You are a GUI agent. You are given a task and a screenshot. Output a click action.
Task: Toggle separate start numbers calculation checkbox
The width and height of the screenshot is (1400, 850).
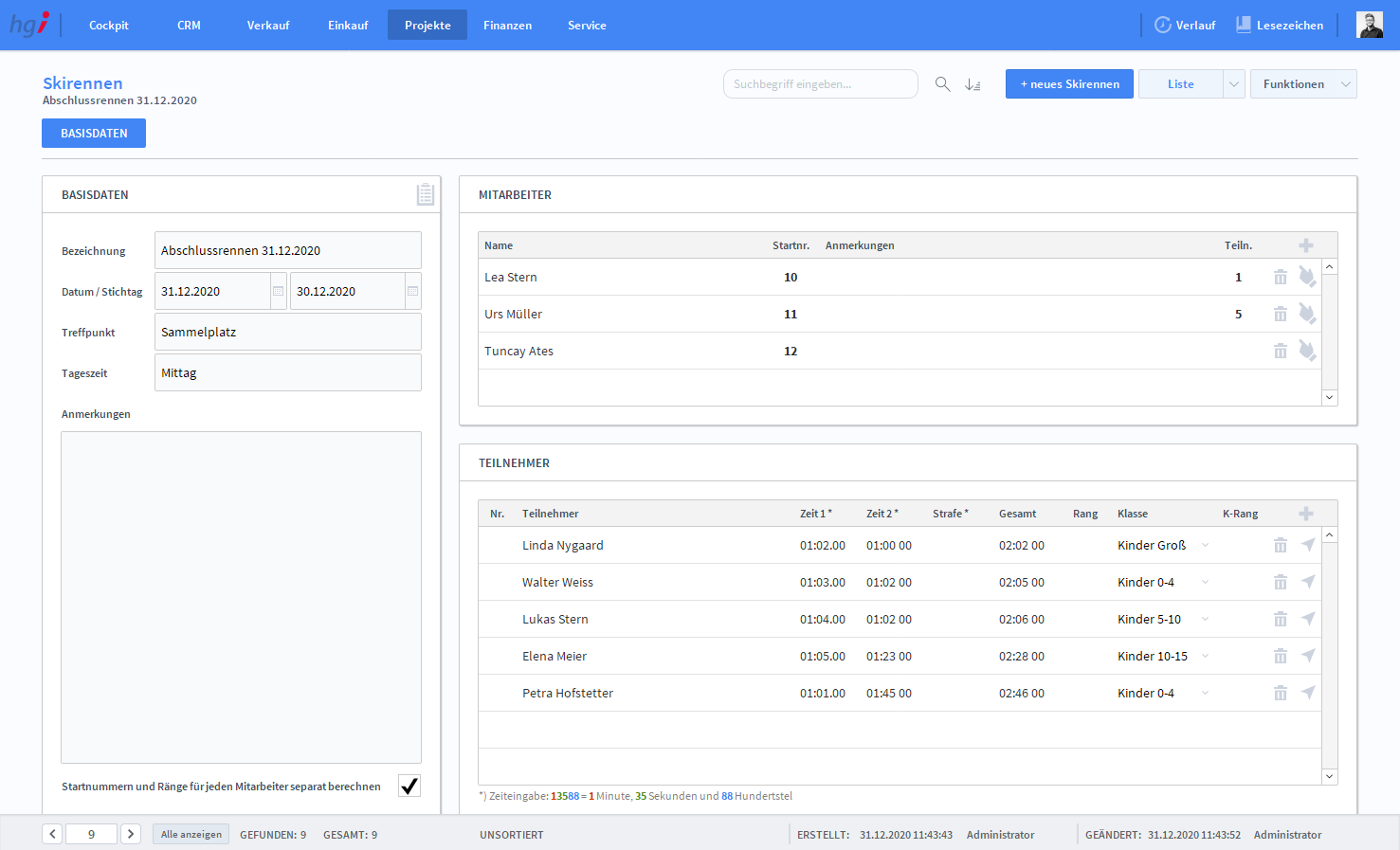tap(409, 786)
